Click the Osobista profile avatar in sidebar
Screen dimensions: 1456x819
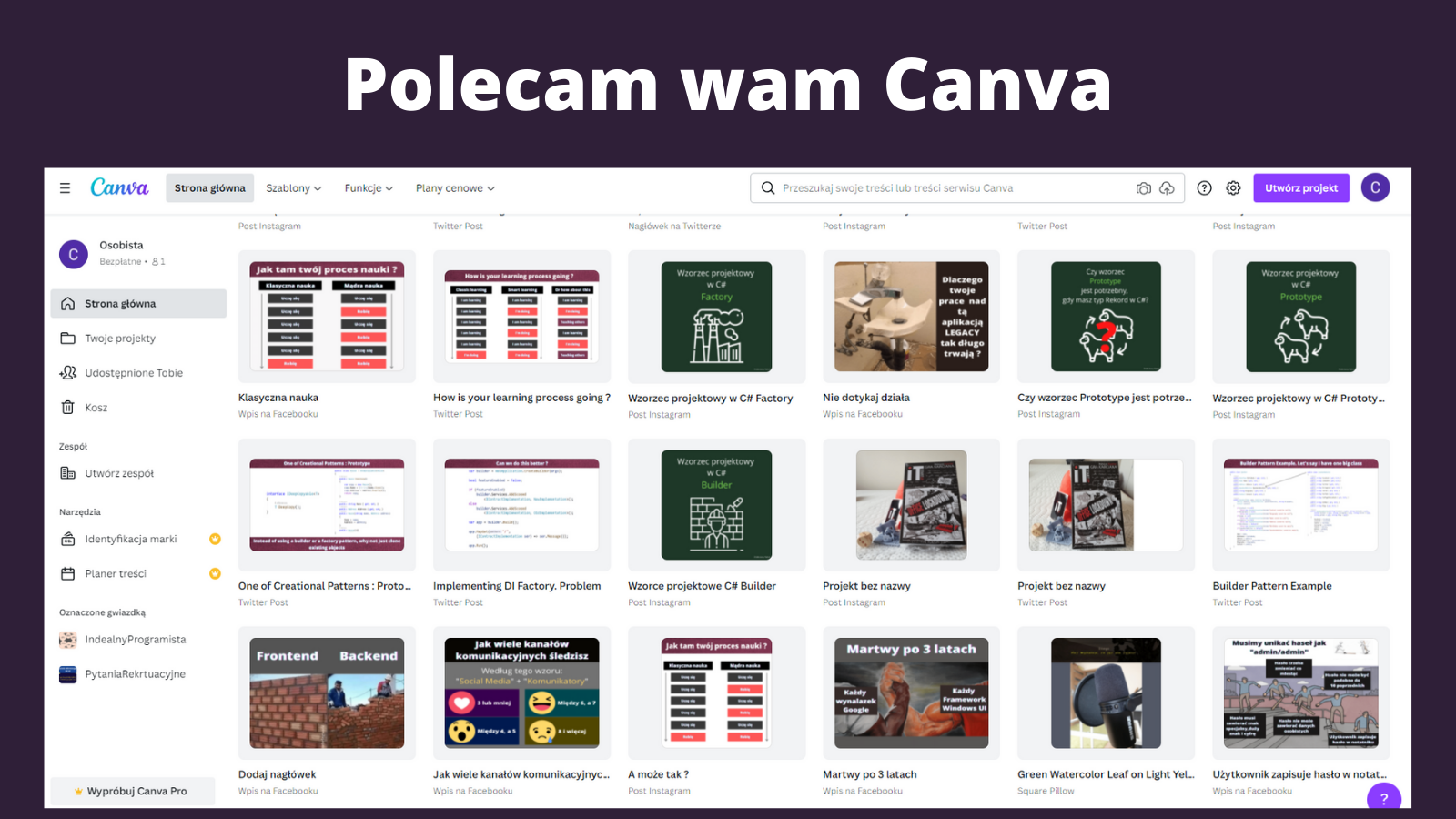coord(74,255)
